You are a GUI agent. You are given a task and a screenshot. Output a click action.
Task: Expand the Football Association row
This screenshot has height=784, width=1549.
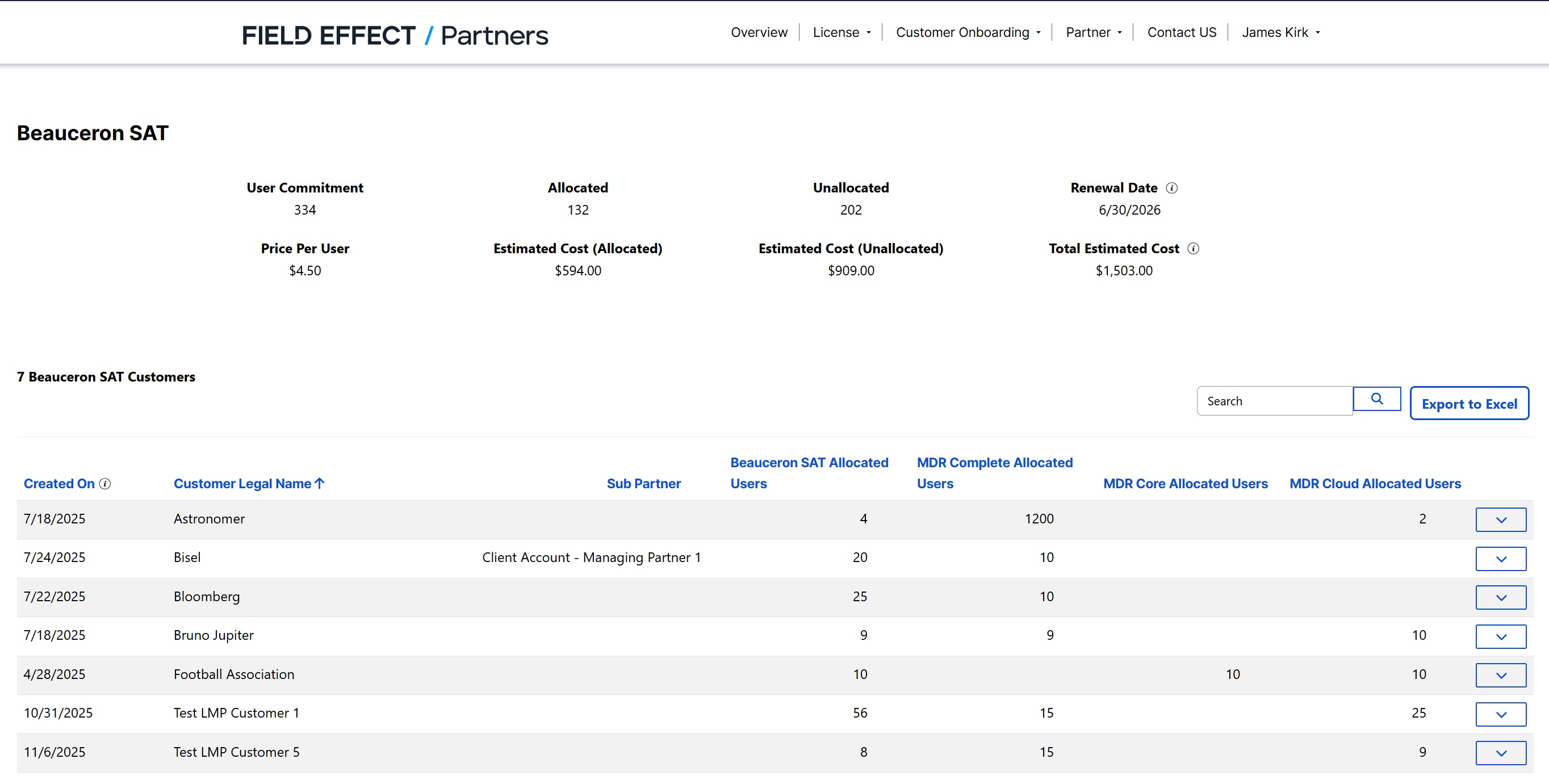tap(1500, 675)
